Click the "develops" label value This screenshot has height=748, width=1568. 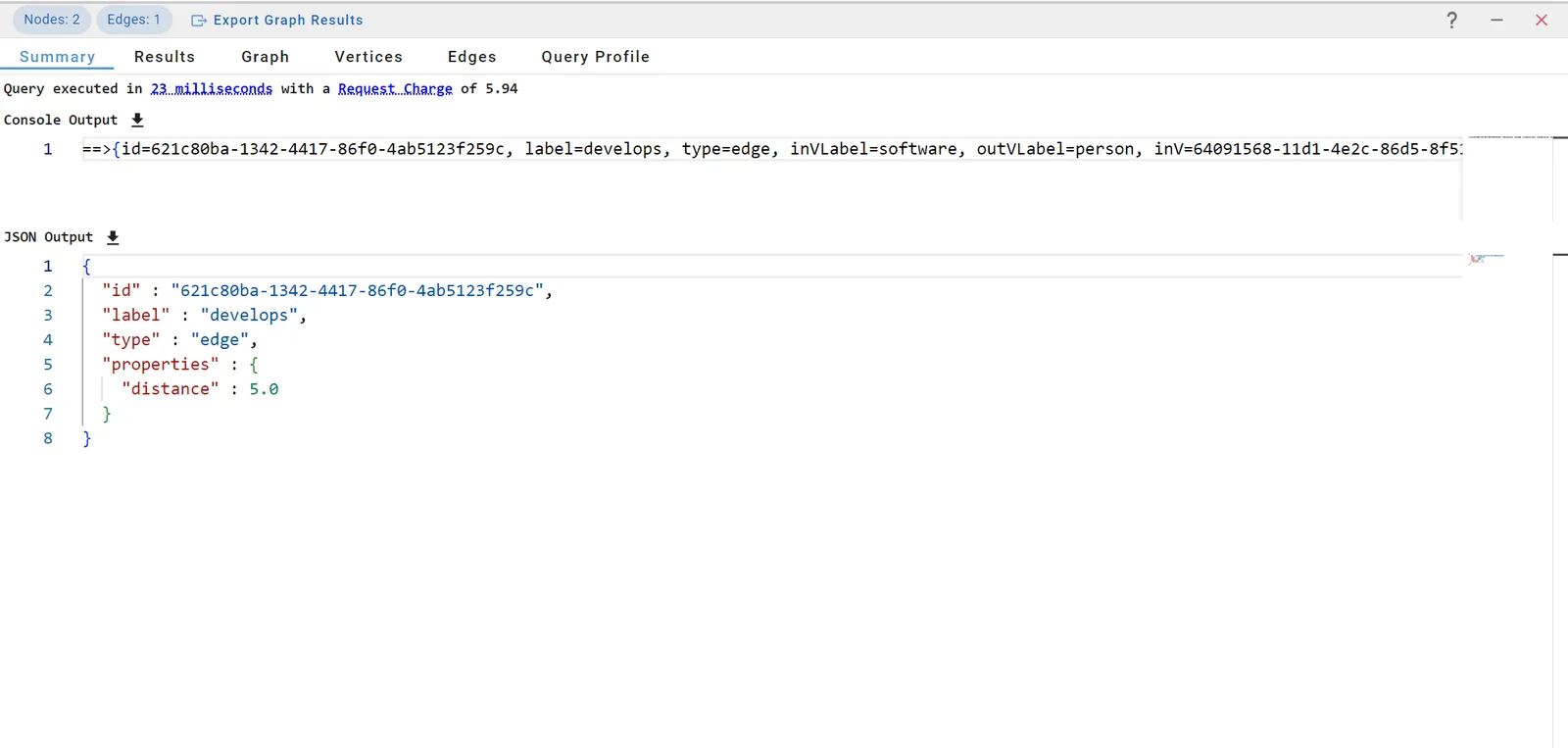pos(249,315)
